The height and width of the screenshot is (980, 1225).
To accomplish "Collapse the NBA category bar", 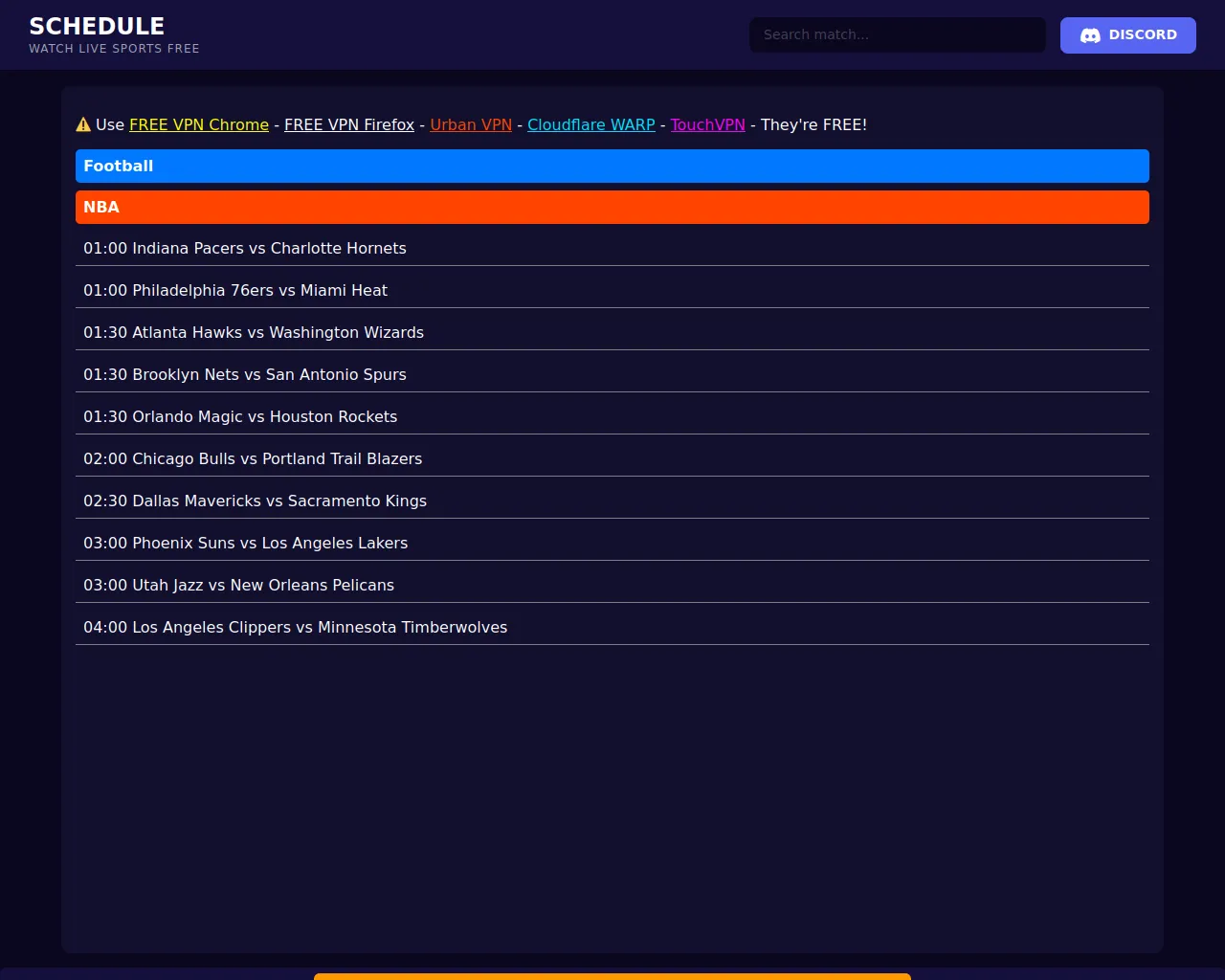I will pyautogui.click(x=612, y=207).
